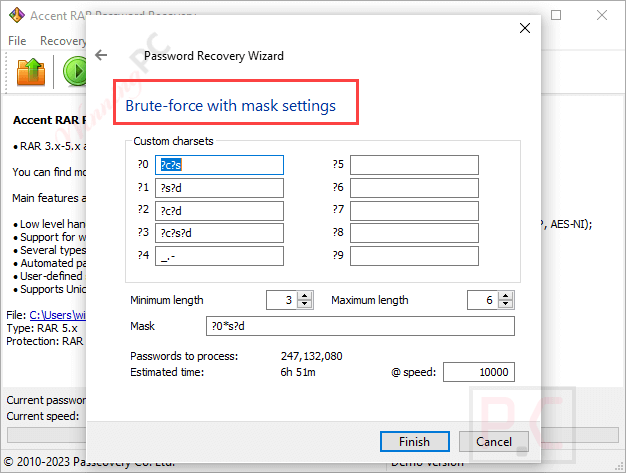Open the File menu
626x473 pixels.
coord(17,41)
